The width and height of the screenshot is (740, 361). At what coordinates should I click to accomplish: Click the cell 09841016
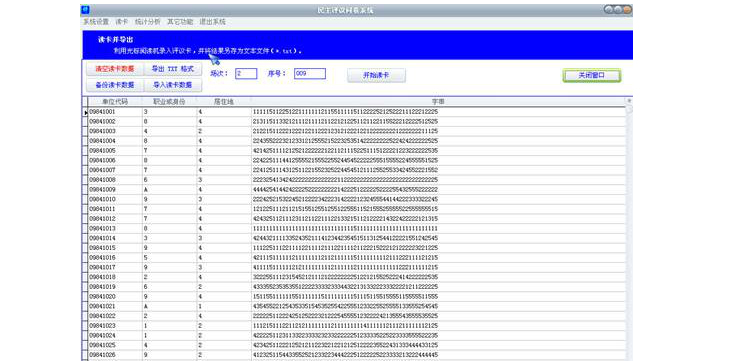pos(115,258)
